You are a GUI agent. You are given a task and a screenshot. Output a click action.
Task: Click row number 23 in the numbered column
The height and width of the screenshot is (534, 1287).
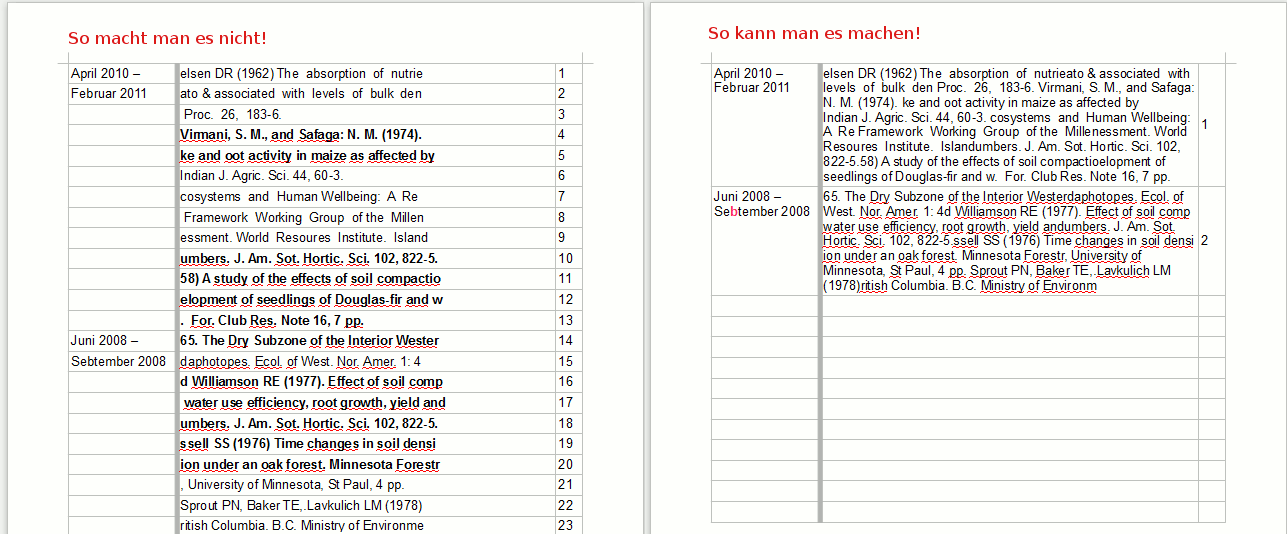pyautogui.click(x=566, y=525)
